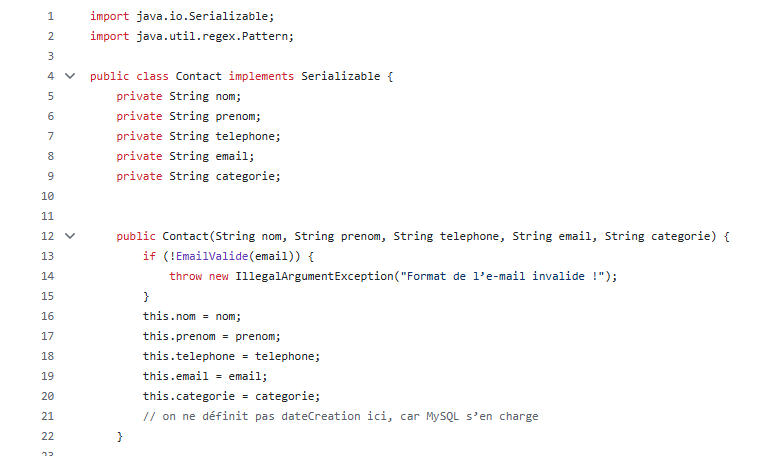Click line number 9 in the gutter
The image size is (771, 456).
(x=49, y=176)
